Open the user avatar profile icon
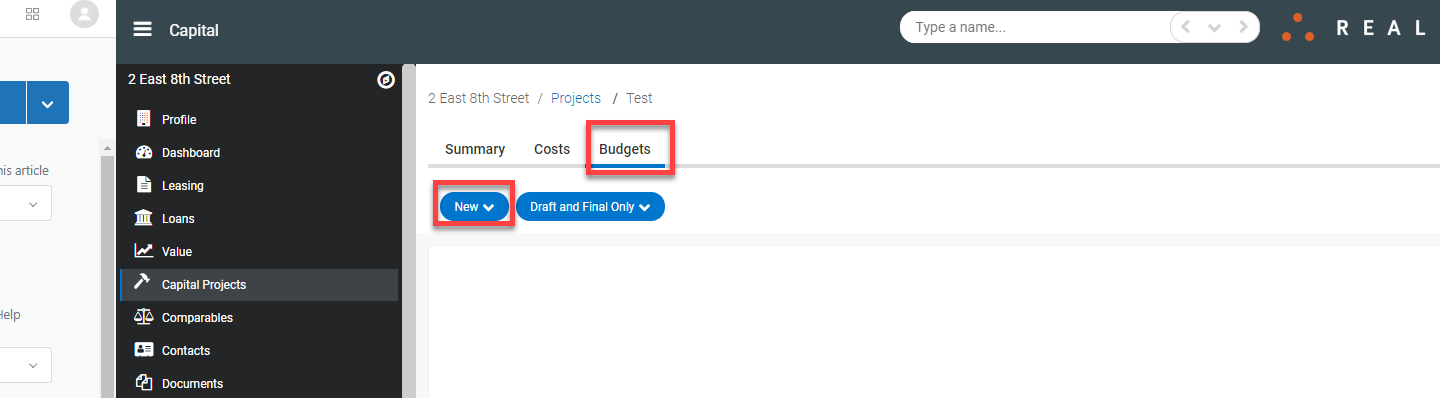The width and height of the screenshot is (1440, 398). pyautogui.click(x=86, y=14)
